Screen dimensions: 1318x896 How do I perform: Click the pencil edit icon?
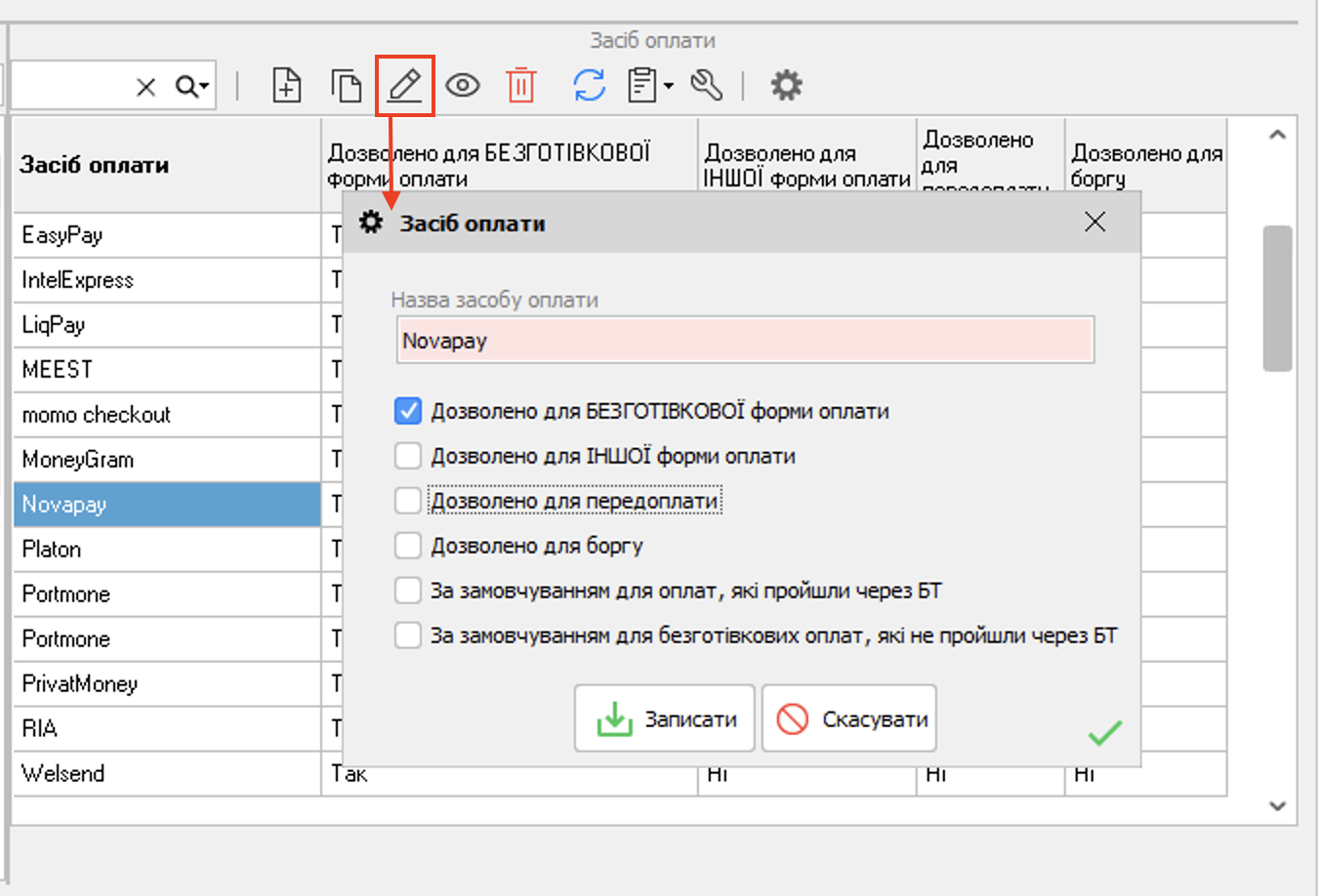[404, 86]
